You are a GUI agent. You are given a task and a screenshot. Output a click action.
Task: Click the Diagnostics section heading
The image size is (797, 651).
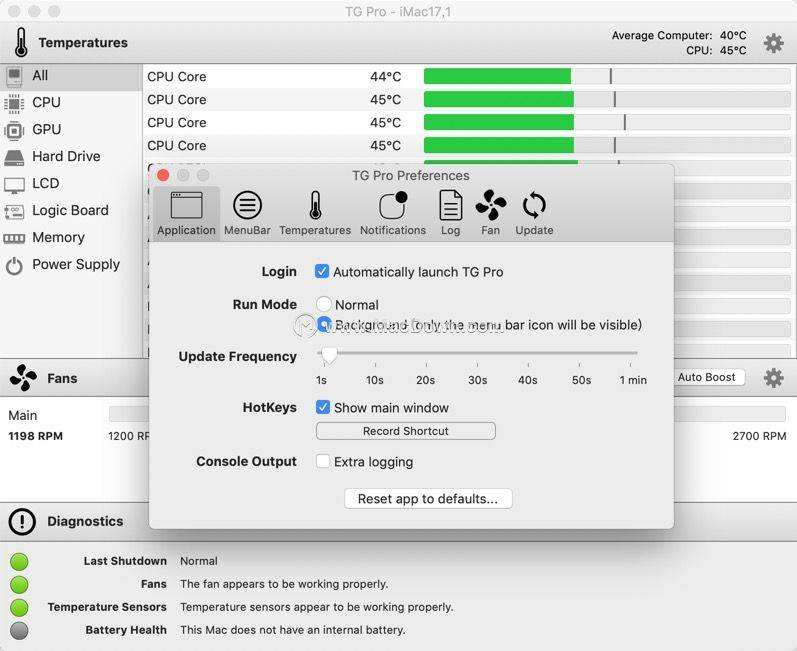[x=85, y=521]
